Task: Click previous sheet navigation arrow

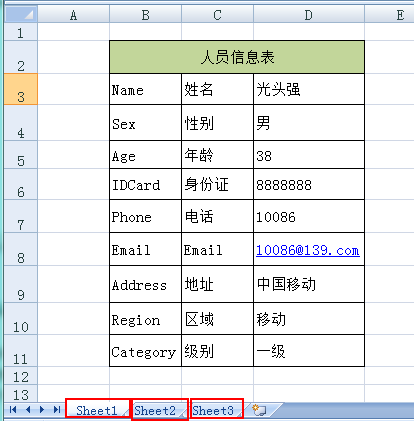Action: pos(28,410)
